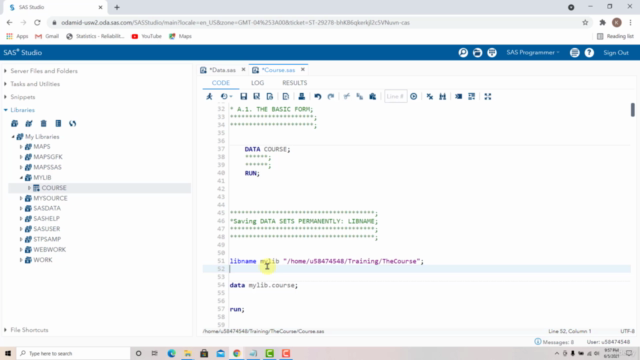The width and height of the screenshot is (640, 360).
Task: Click the assign library icon in Libraries toolbar
Action: click(29, 123)
